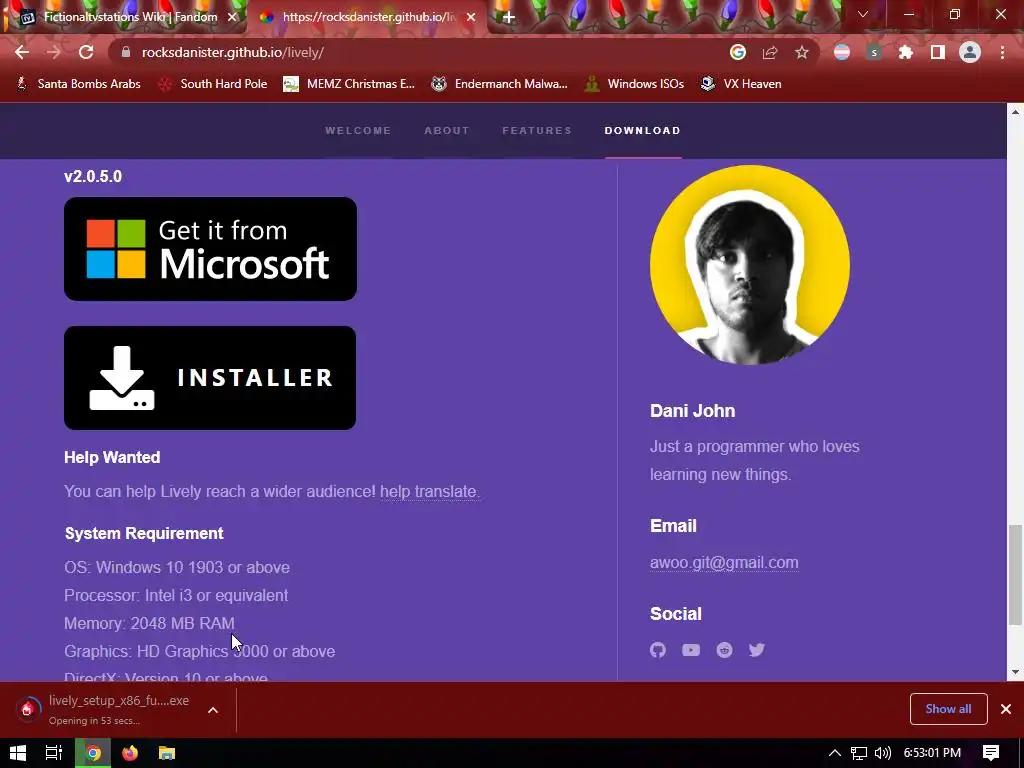Bookmark this tab with the star icon
Image resolution: width=1024 pixels, height=768 pixels.
(x=802, y=52)
